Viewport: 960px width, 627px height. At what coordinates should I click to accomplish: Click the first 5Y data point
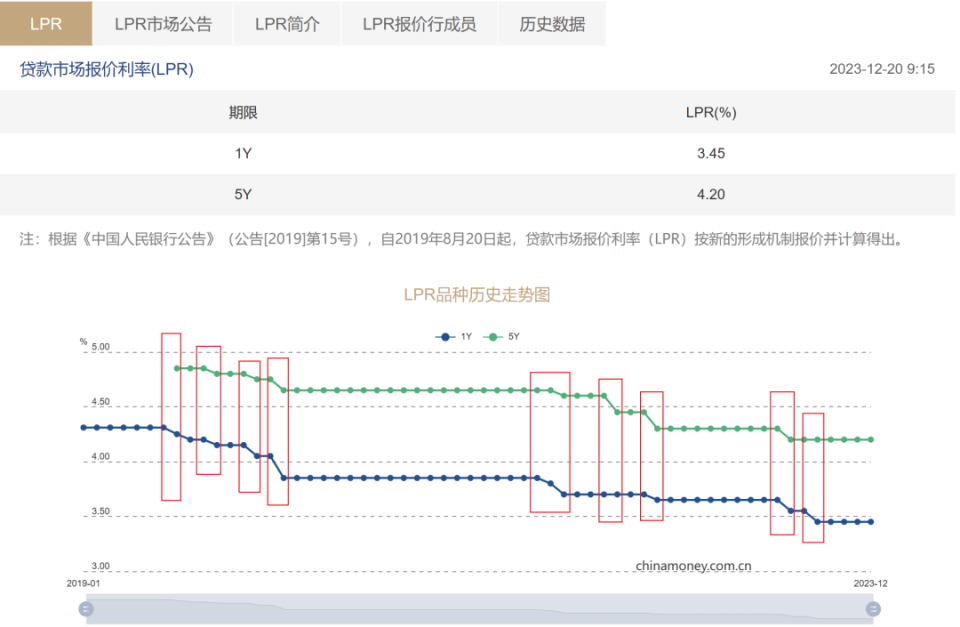pos(177,369)
